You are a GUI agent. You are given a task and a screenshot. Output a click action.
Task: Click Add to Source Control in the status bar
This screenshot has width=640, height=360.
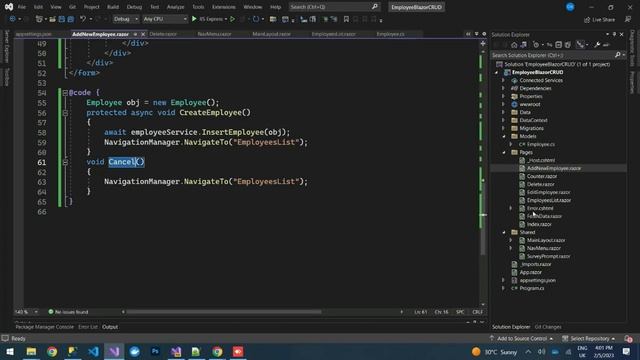coord(521,338)
